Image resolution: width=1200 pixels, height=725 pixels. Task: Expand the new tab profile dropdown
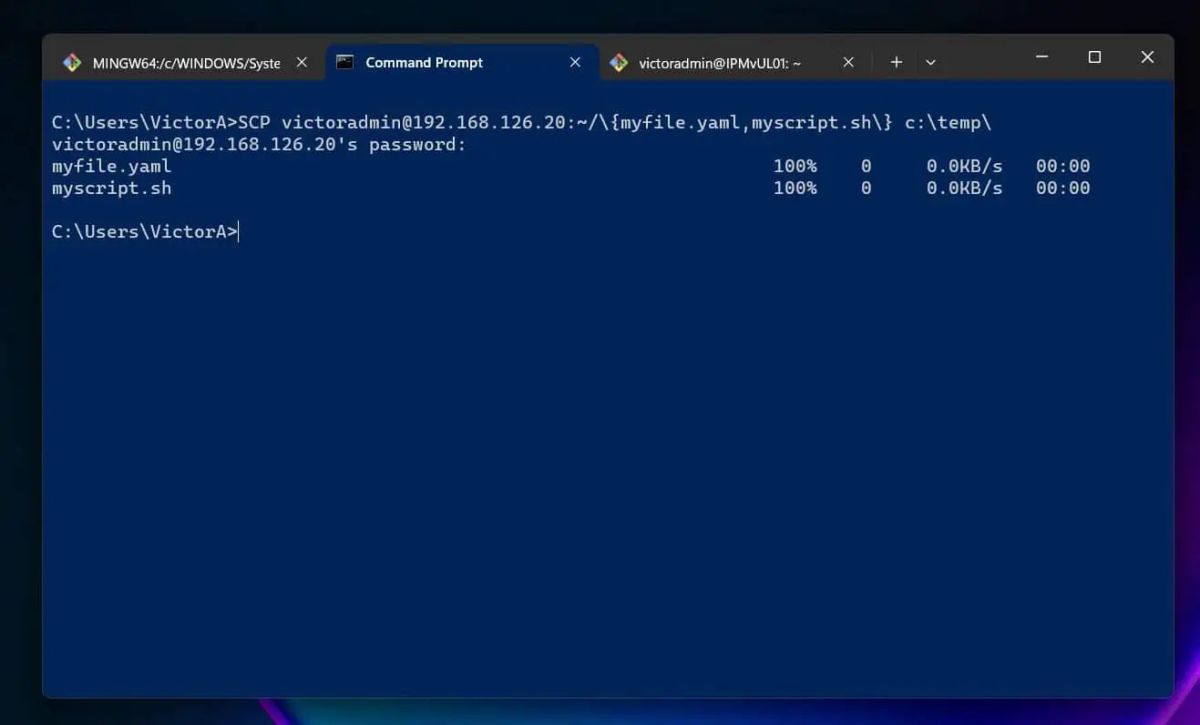click(931, 62)
